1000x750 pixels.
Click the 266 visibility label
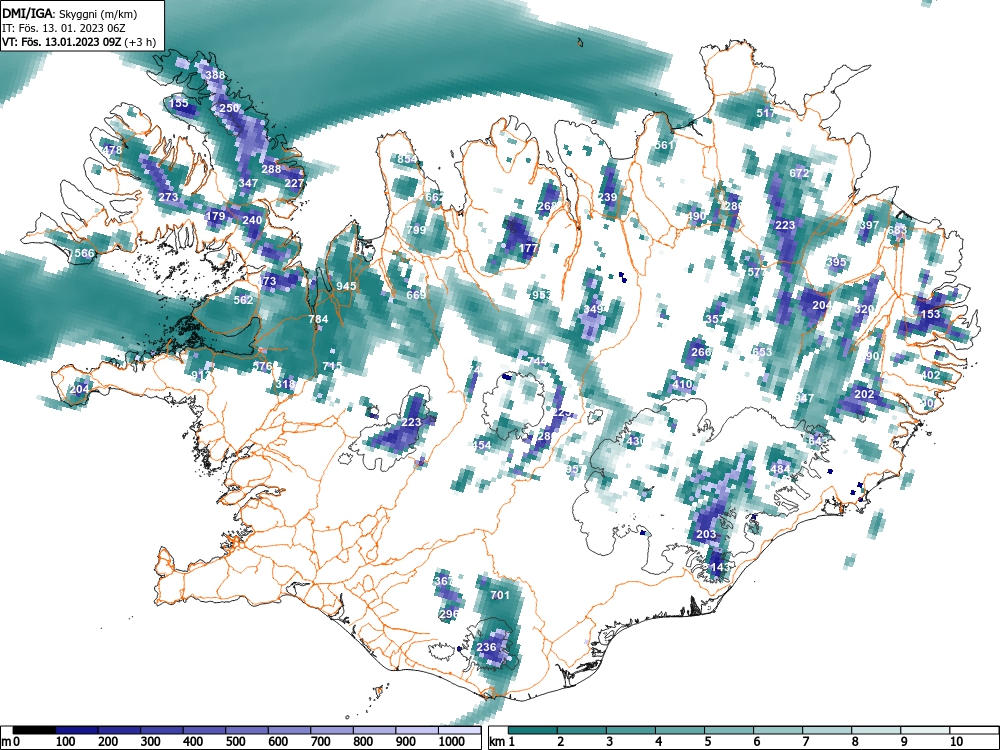[700, 352]
